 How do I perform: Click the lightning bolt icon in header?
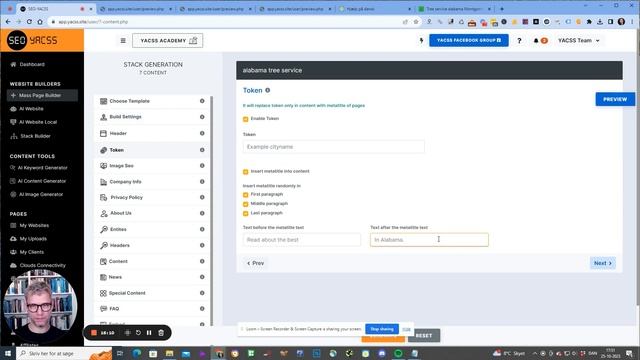pos(422,40)
